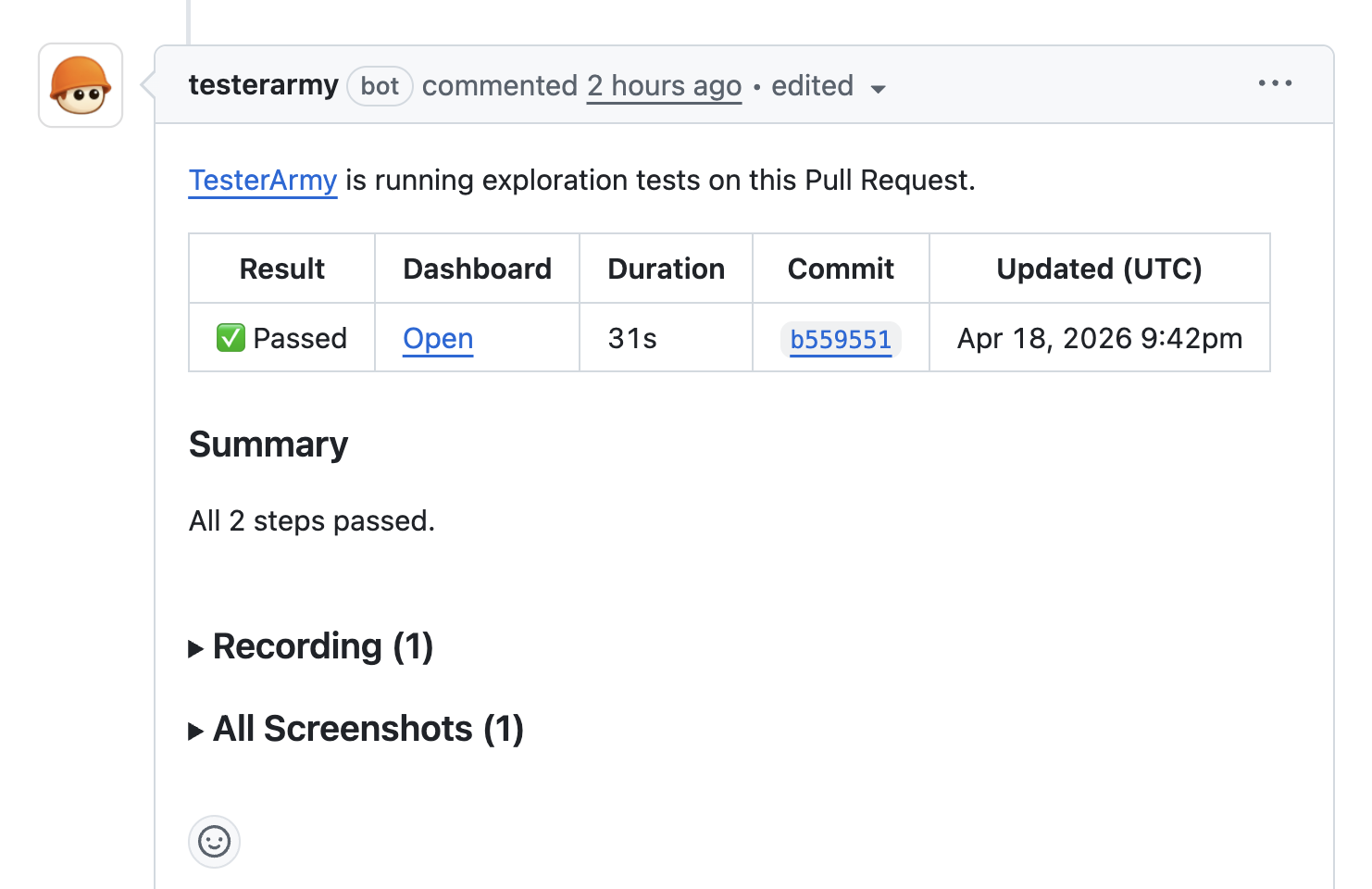Click the 2 hours ago timestamp
This screenshot has height=889, width=1372.
pos(664,86)
